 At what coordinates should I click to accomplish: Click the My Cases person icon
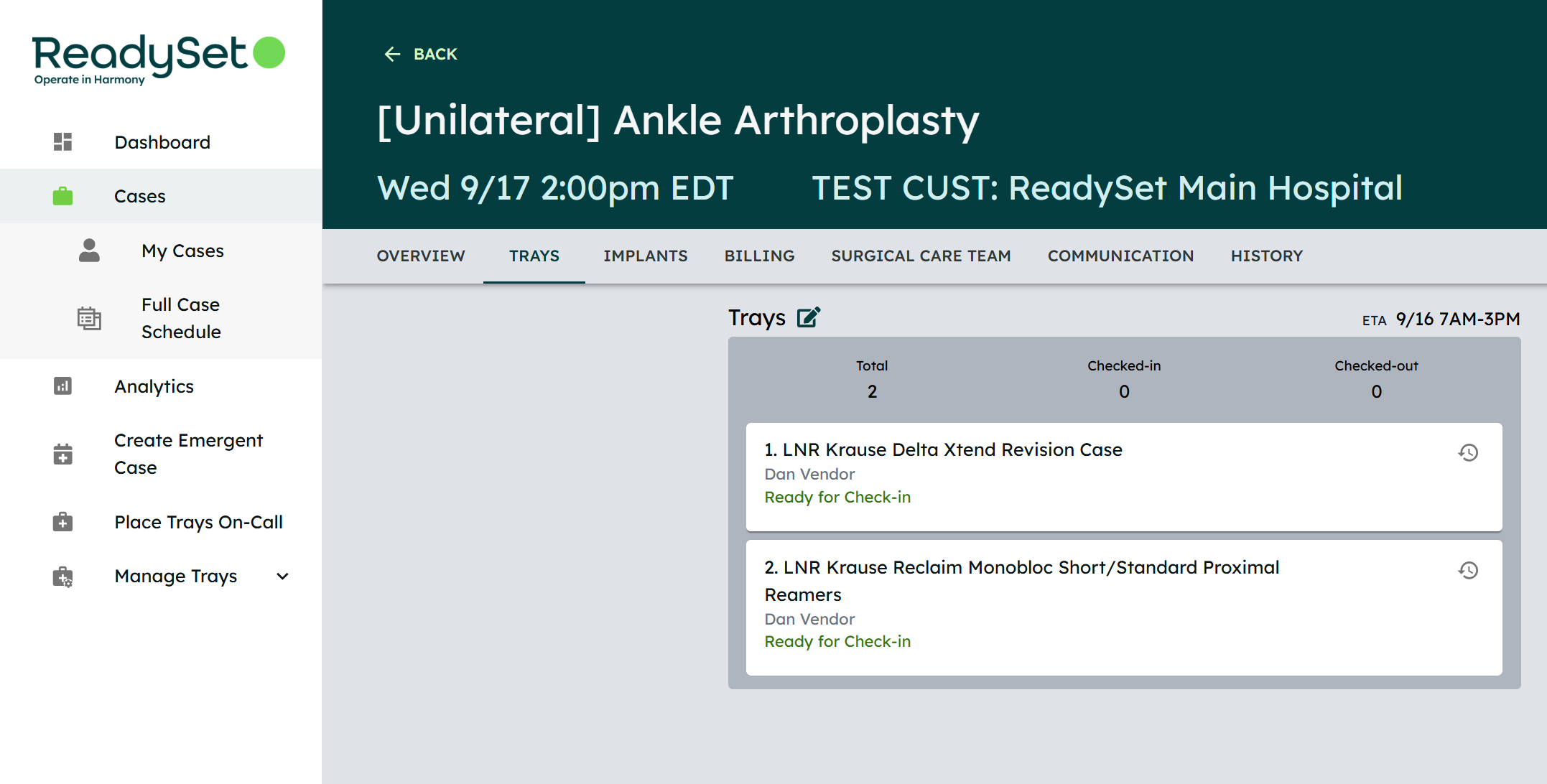click(89, 251)
